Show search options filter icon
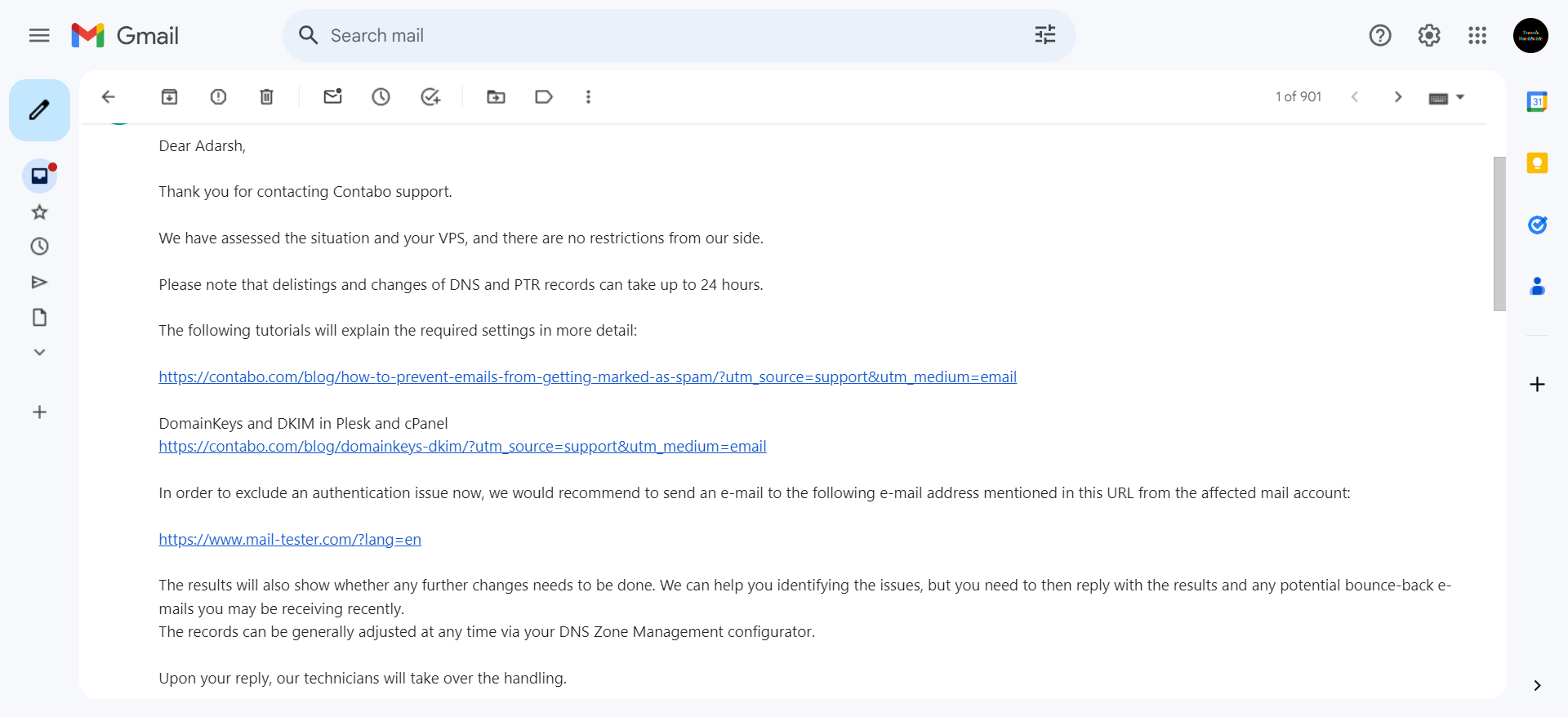Viewport: 1568px width, 717px height. point(1045,35)
